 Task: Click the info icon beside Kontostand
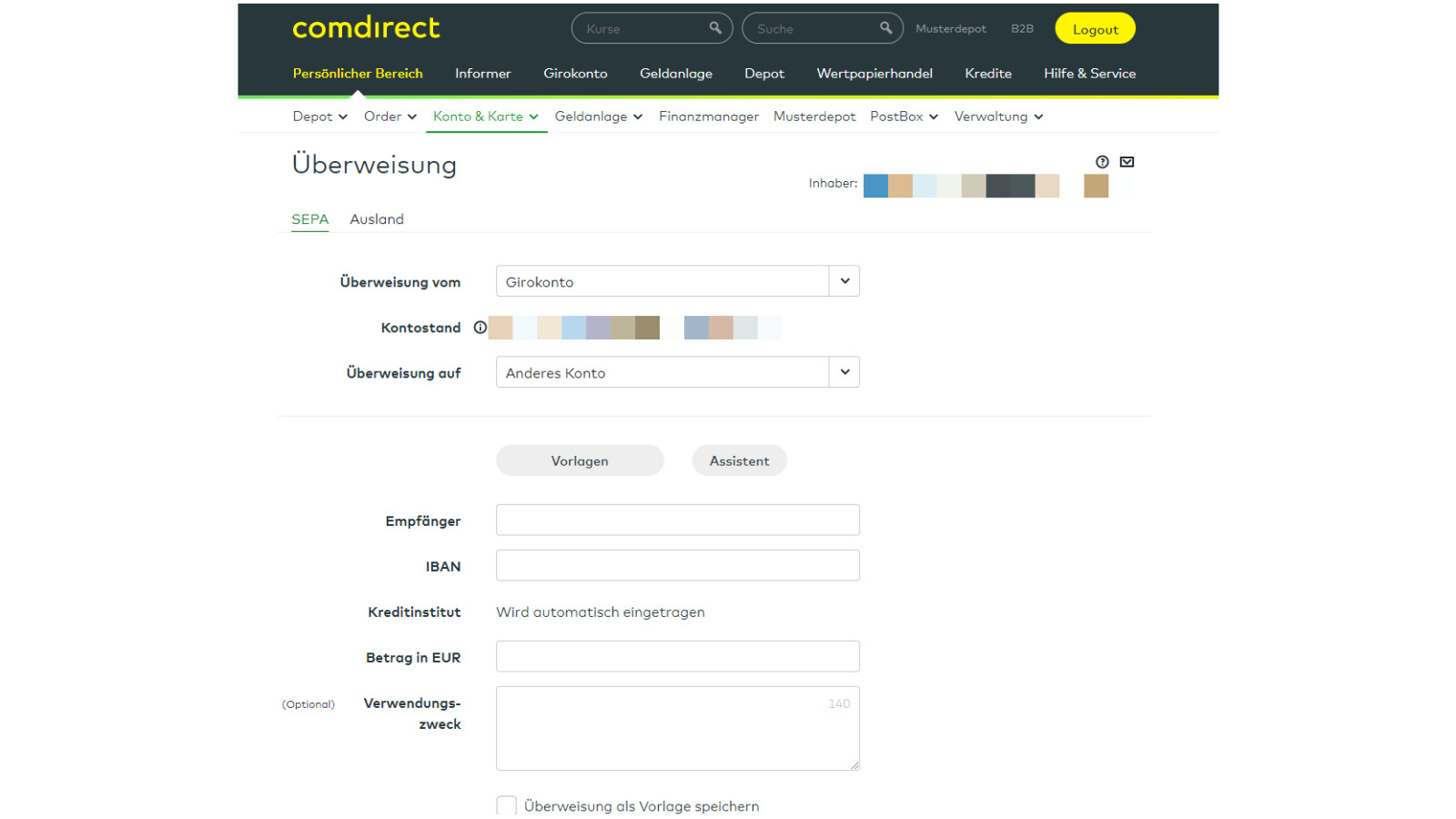tap(480, 327)
